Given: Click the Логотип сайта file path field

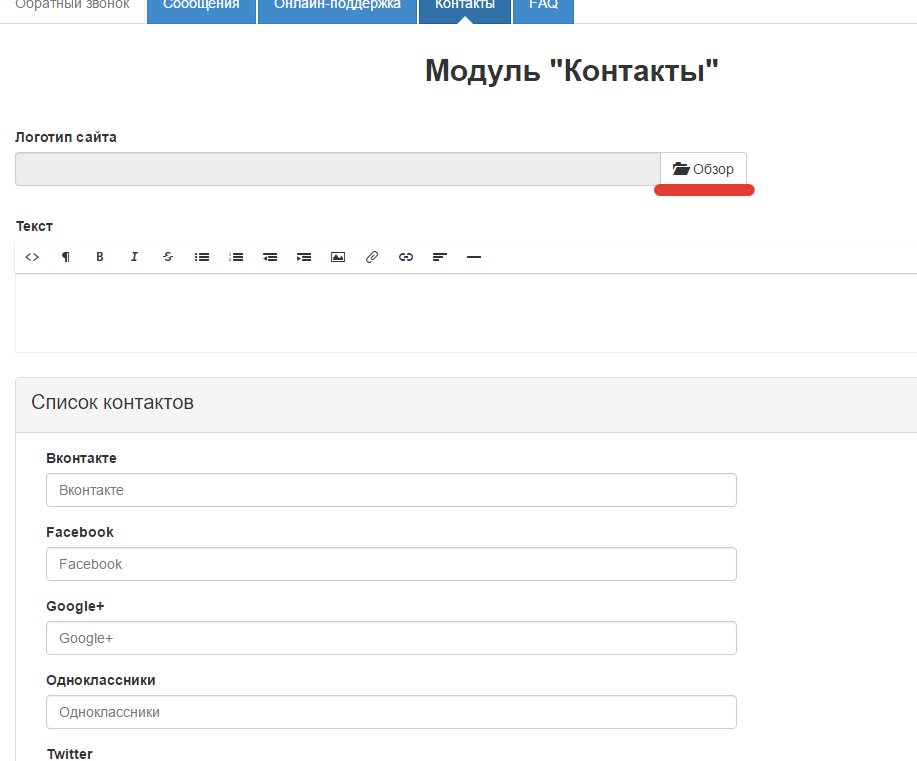Looking at the screenshot, I should tap(338, 169).
